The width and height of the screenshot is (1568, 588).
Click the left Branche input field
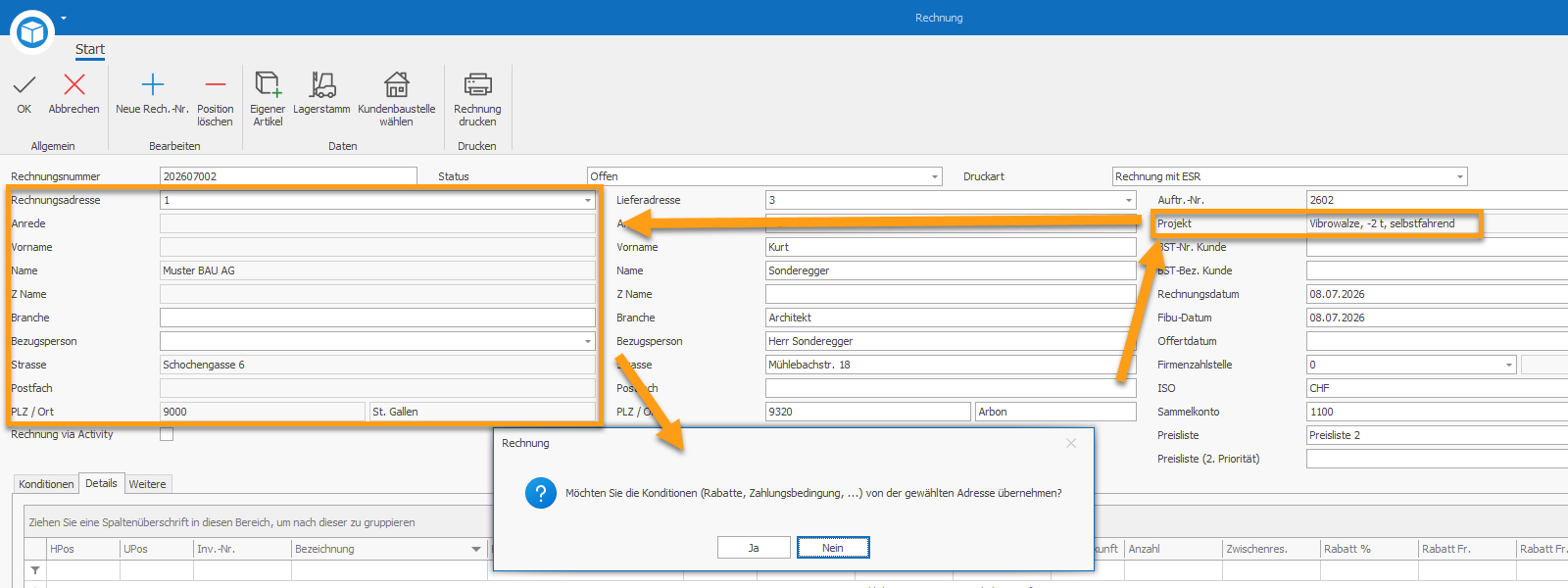377,318
